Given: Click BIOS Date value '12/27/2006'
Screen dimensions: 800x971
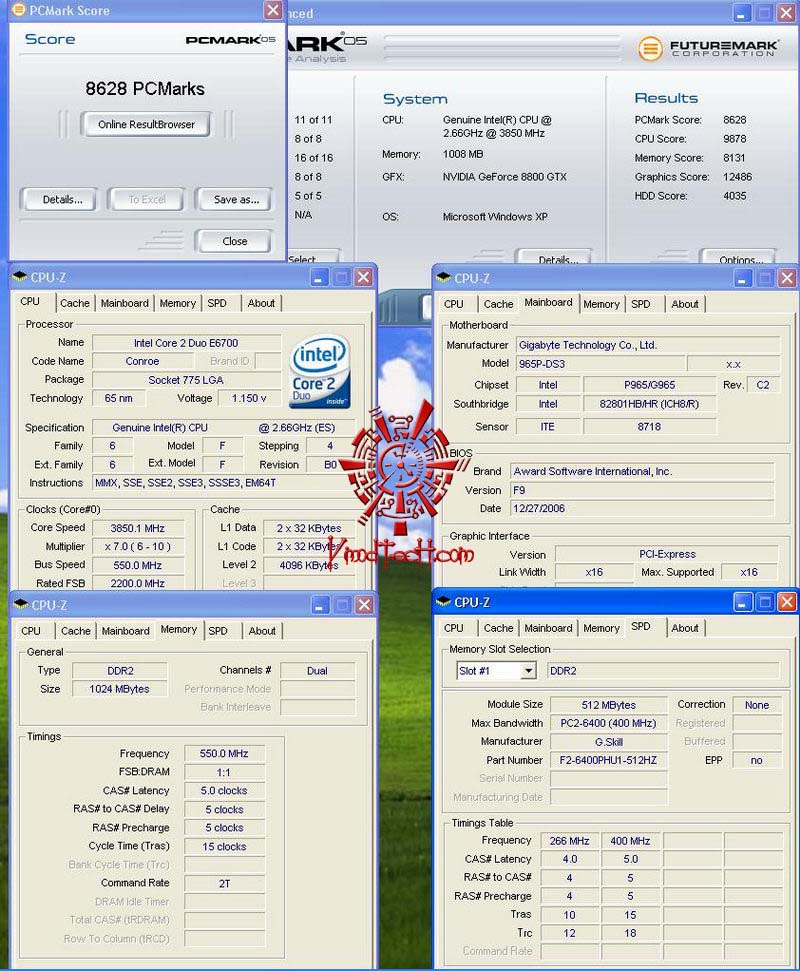Looking at the screenshot, I should tap(642, 508).
